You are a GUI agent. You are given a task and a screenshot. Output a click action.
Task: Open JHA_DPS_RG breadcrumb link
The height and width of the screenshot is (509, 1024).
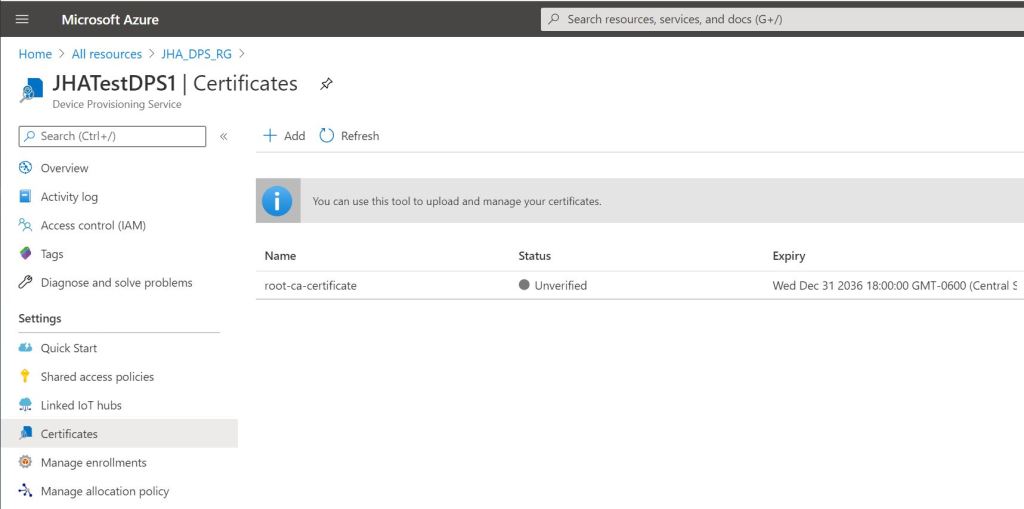pyautogui.click(x=197, y=54)
